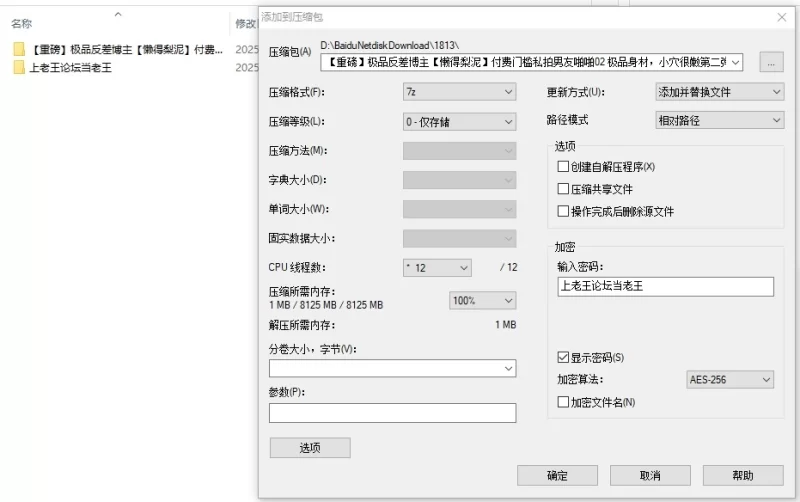This screenshot has width=800, height=502.
Task: Click the sort arrow above 名称 column
Action: [x=118, y=14]
